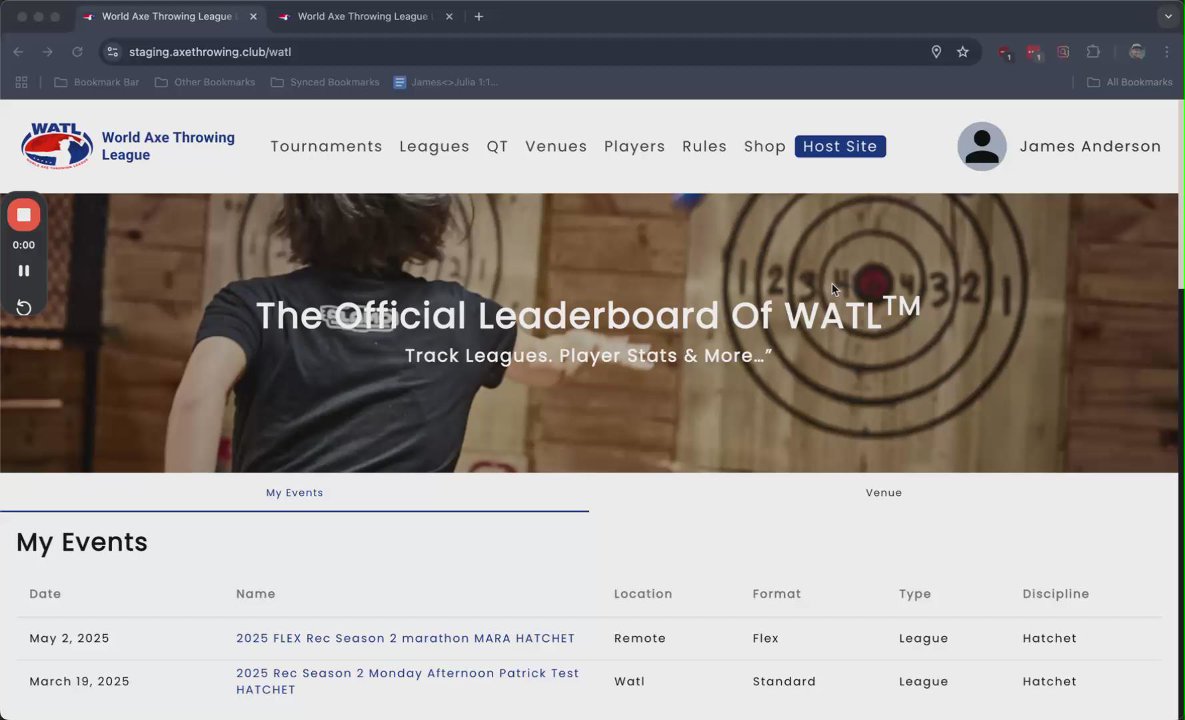Click the Date column header
The height and width of the screenshot is (720, 1185).
[45, 594]
